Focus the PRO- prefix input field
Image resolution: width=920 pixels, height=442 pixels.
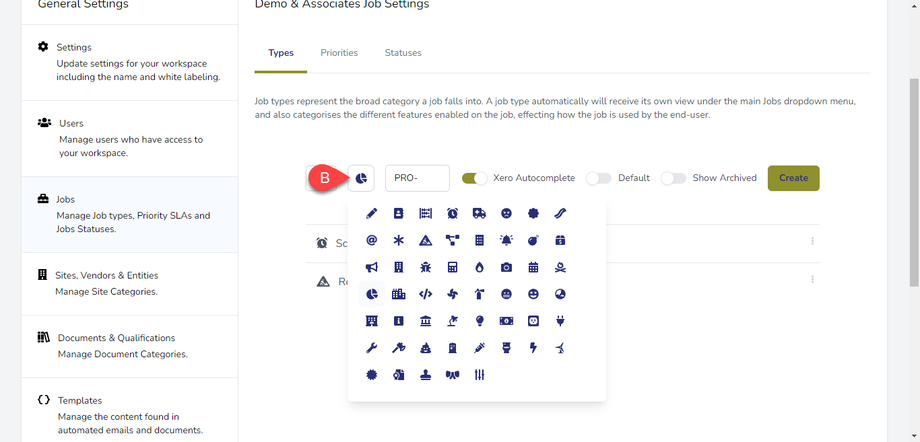[x=417, y=178]
